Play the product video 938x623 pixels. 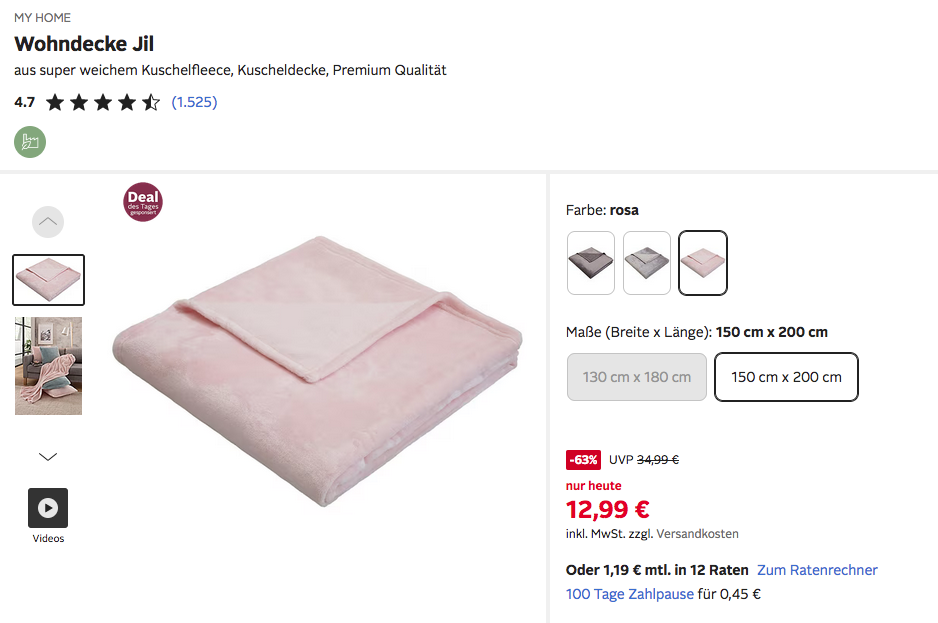coord(48,508)
